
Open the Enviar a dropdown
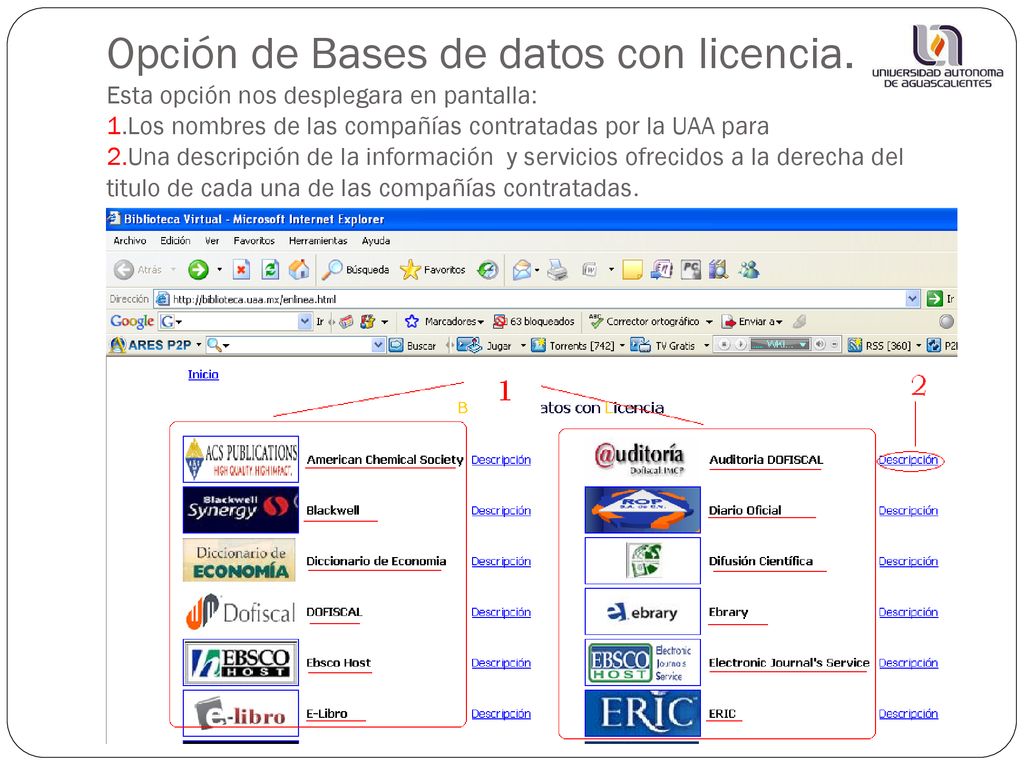tap(752, 321)
